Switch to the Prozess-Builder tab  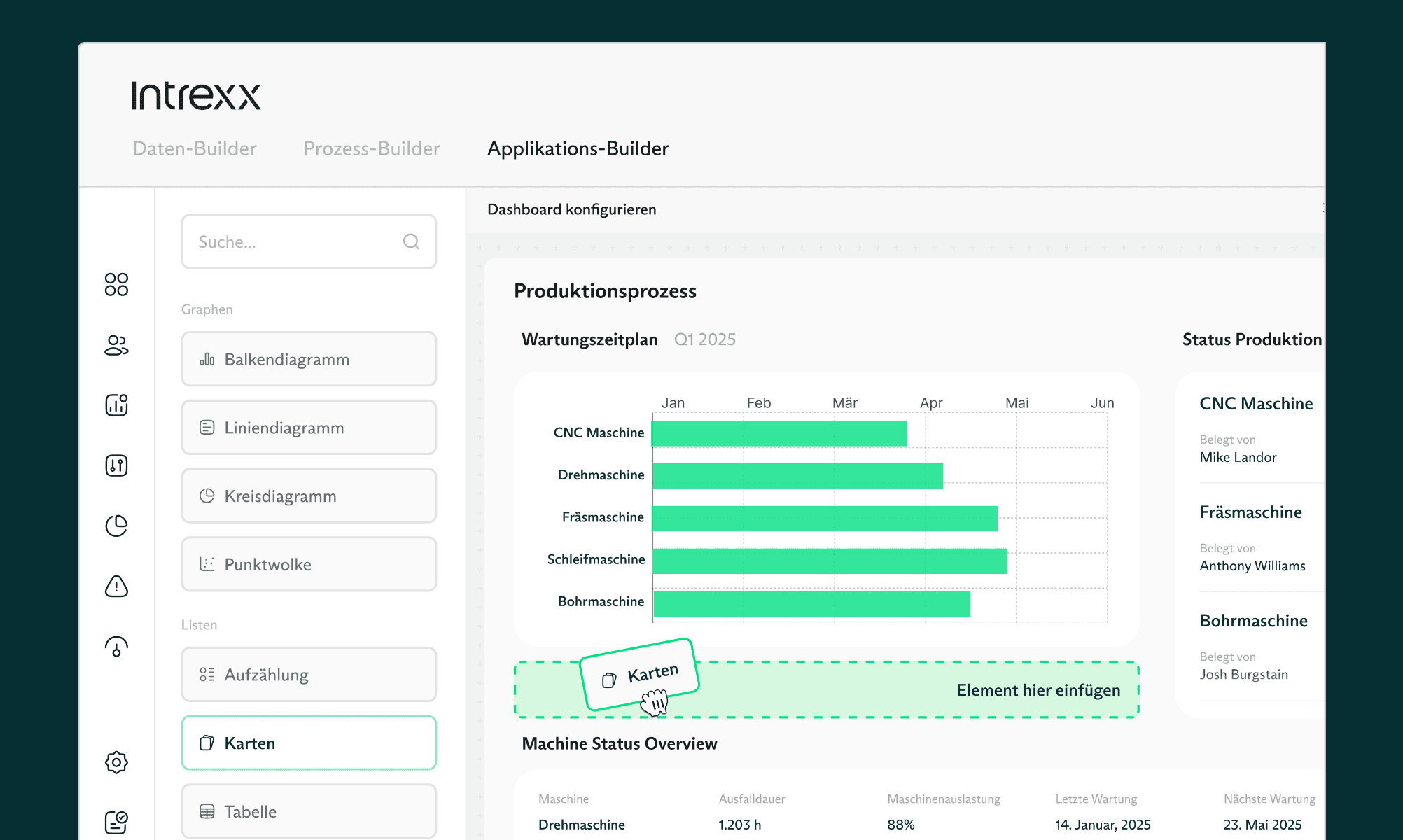372,148
